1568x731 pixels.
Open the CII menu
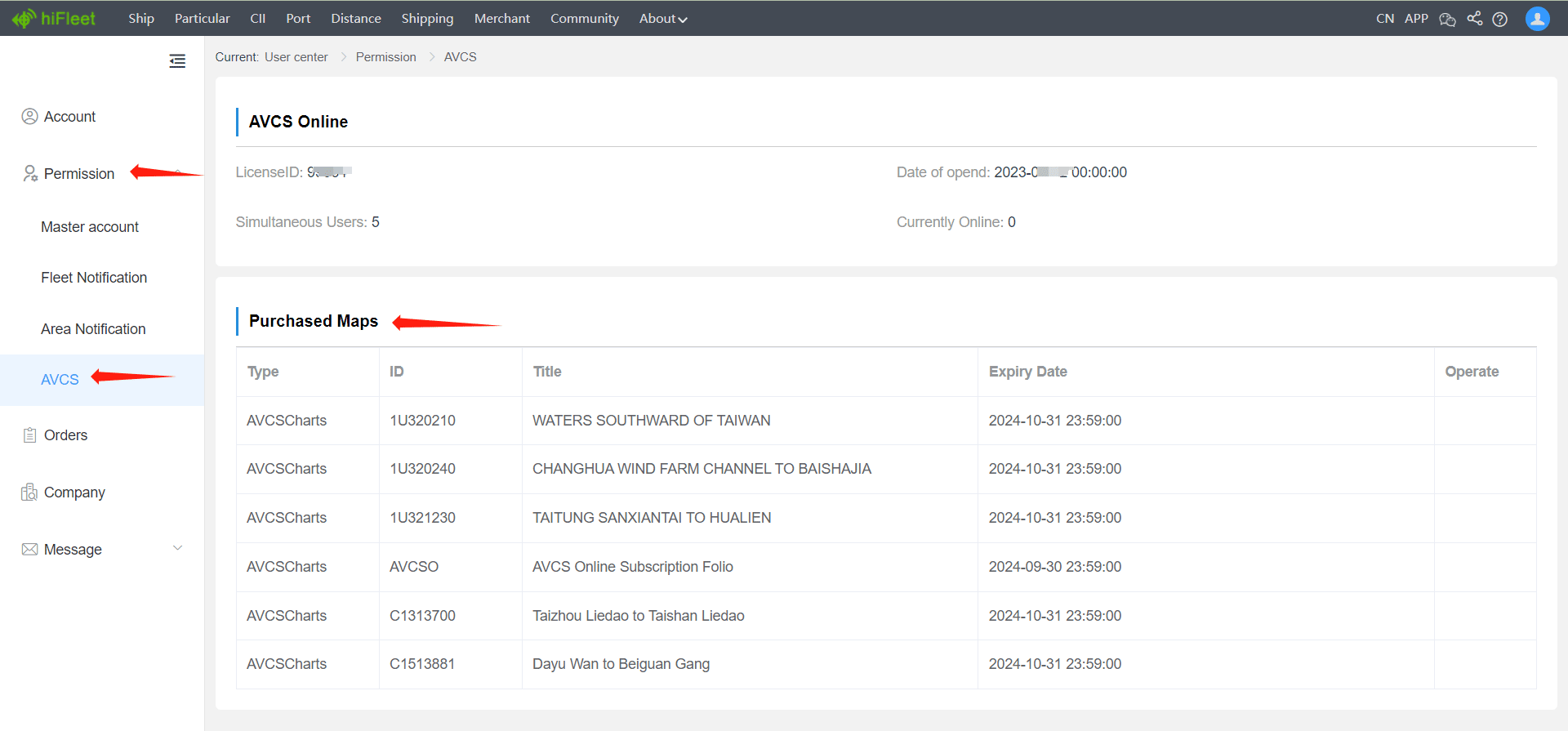pyautogui.click(x=257, y=18)
